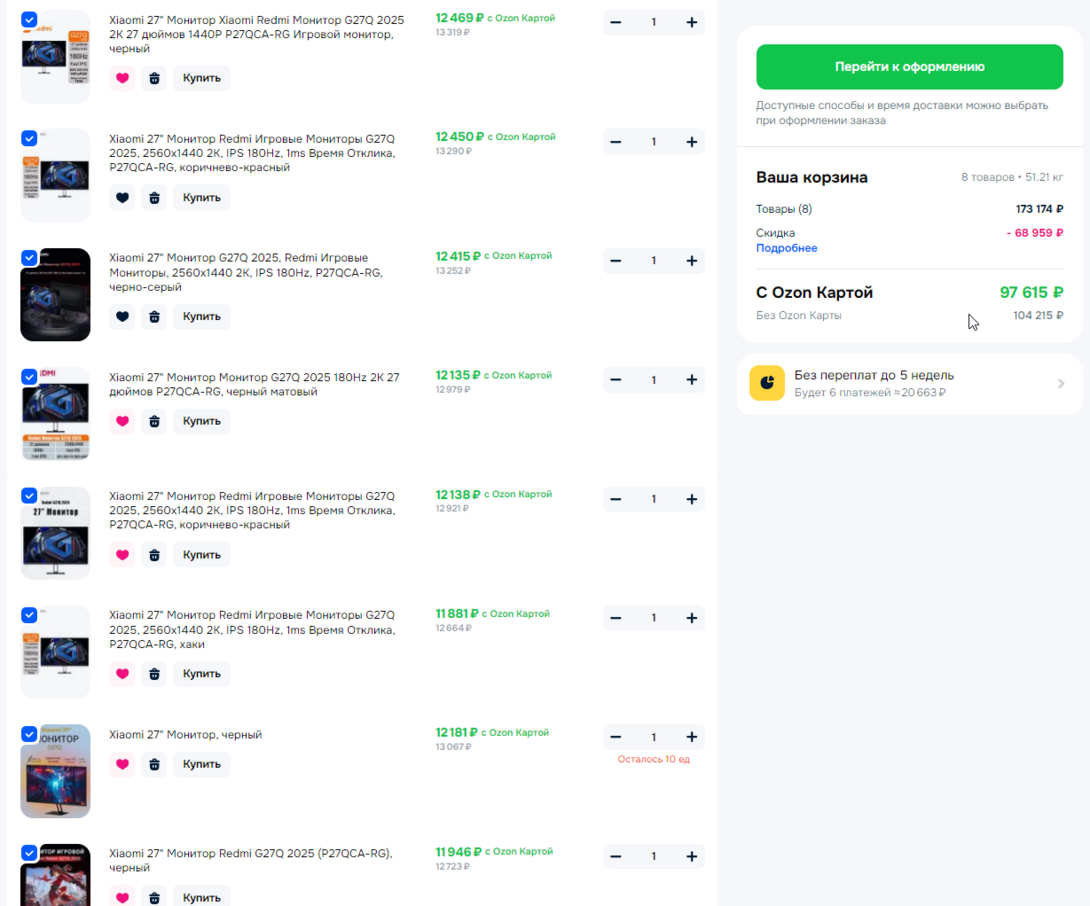Image resolution: width=1090 pixels, height=906 pixels.
Task: Click the trash icon for the черный матовый monitor
Action: (x=154, y=421)
